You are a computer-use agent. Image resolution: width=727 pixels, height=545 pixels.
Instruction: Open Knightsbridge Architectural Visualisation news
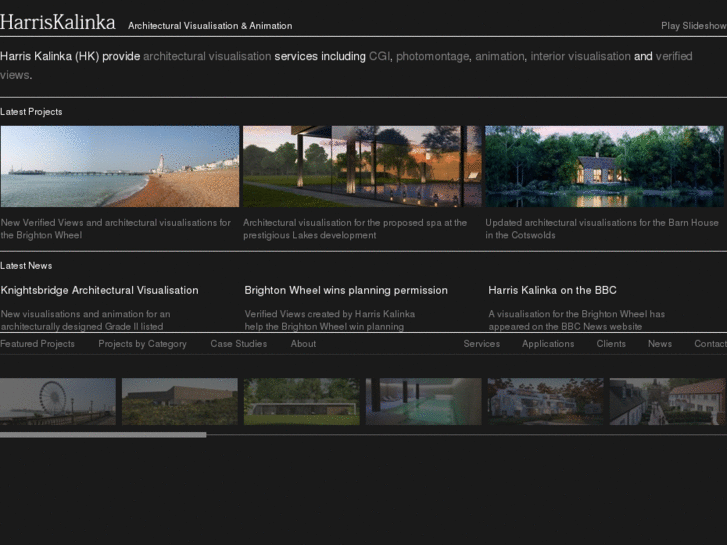click(x=99, y=290)
